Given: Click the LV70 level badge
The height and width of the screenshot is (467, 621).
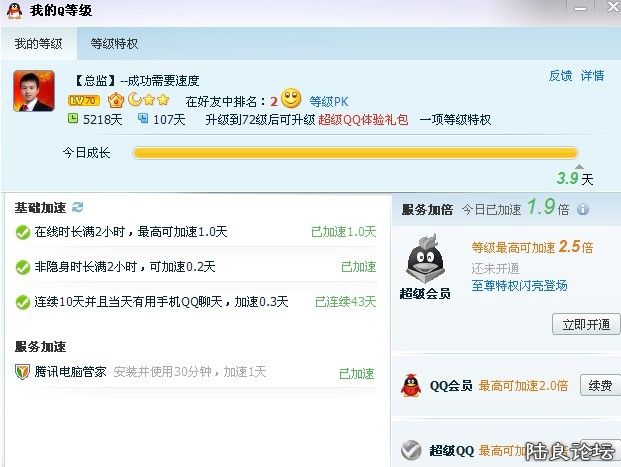Looking at the screenshot, I should click(84, 101).
